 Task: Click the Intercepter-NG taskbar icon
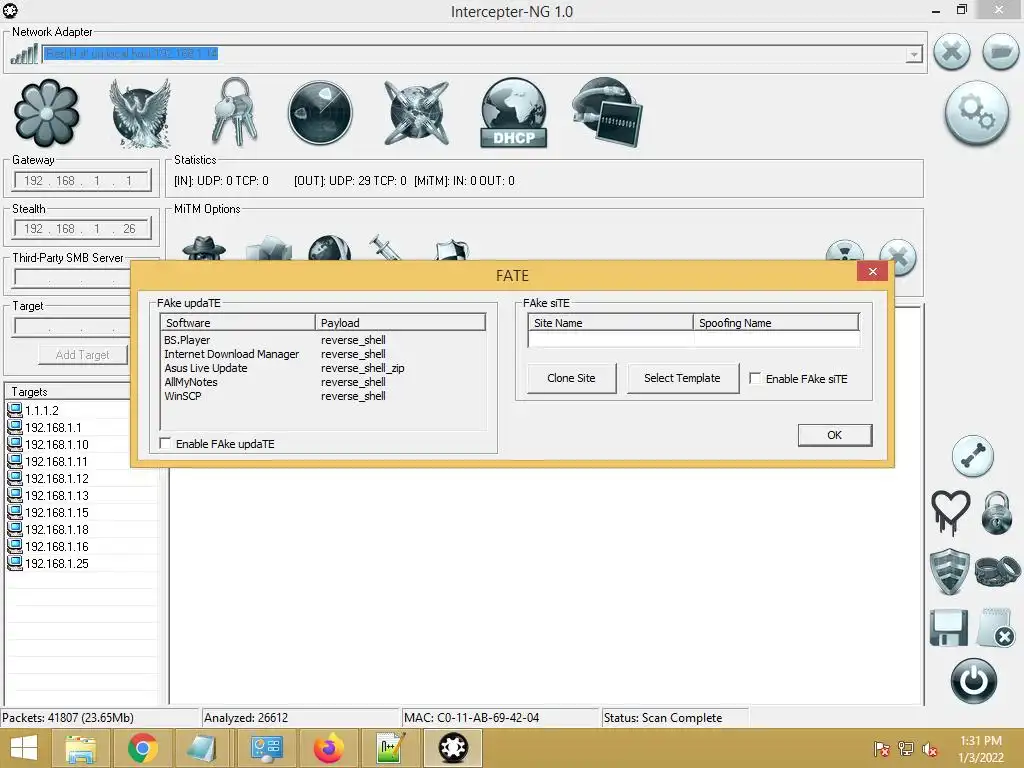(x=453, y=748)
